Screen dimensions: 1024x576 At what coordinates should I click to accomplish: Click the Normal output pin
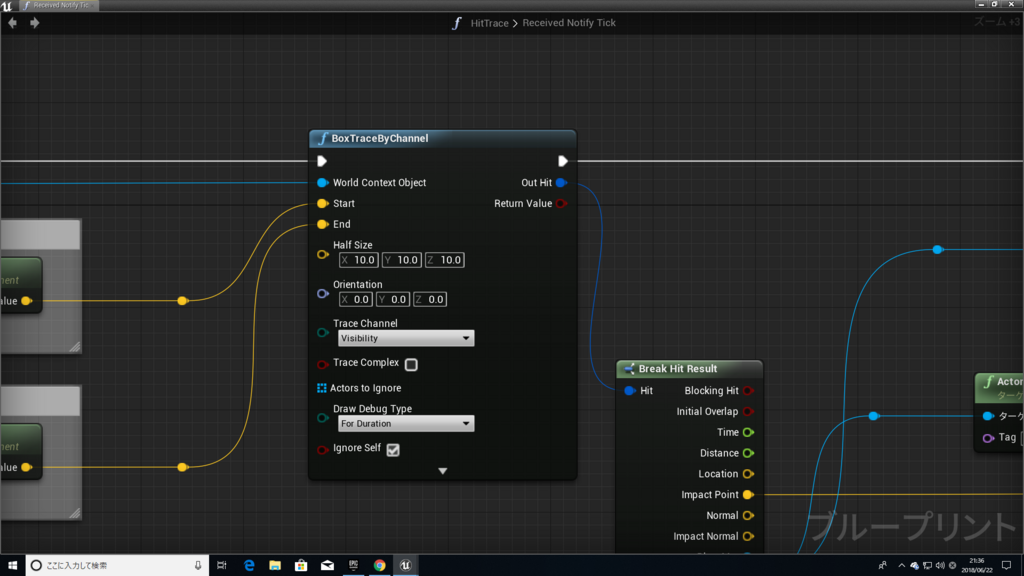point(748,516)
